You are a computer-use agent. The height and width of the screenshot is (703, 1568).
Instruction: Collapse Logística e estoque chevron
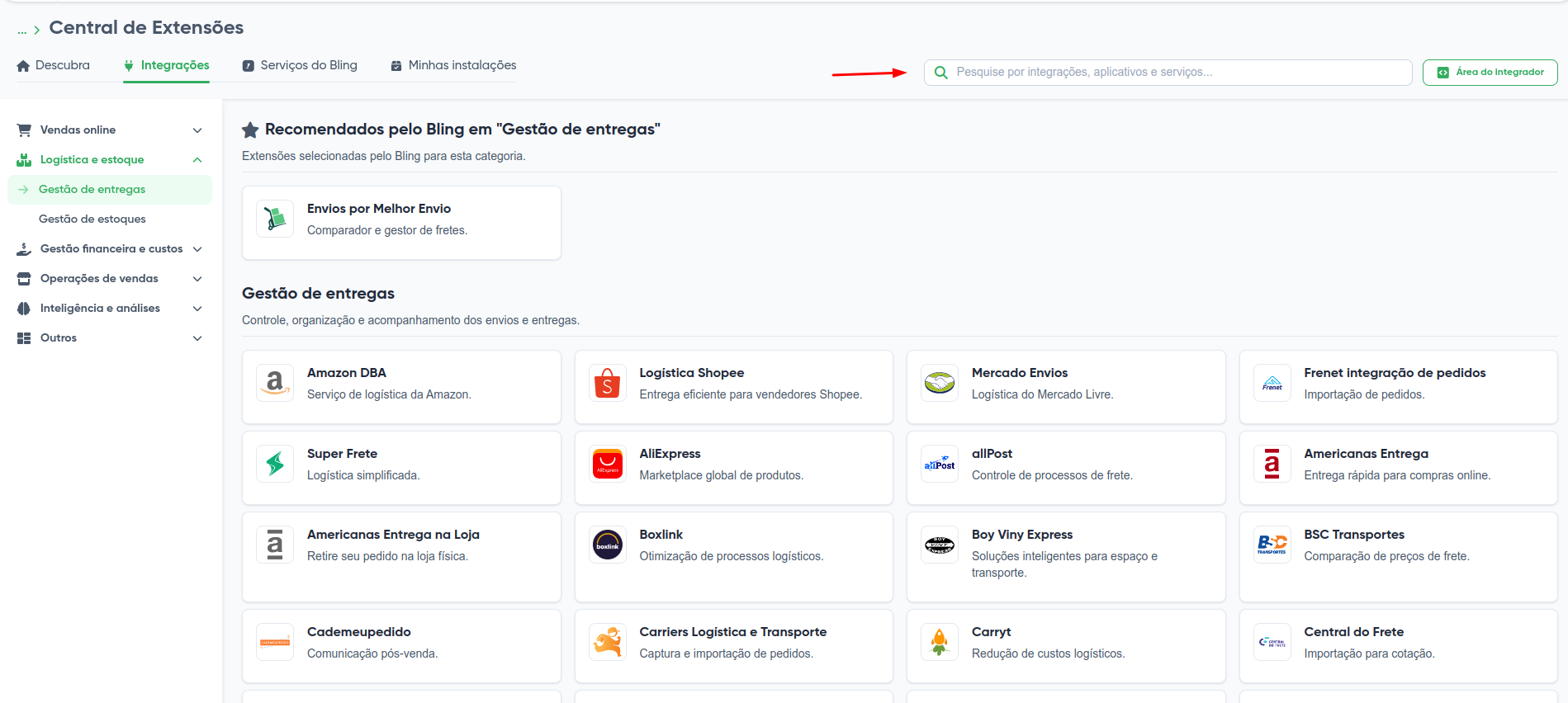click(x=197, y=160)
